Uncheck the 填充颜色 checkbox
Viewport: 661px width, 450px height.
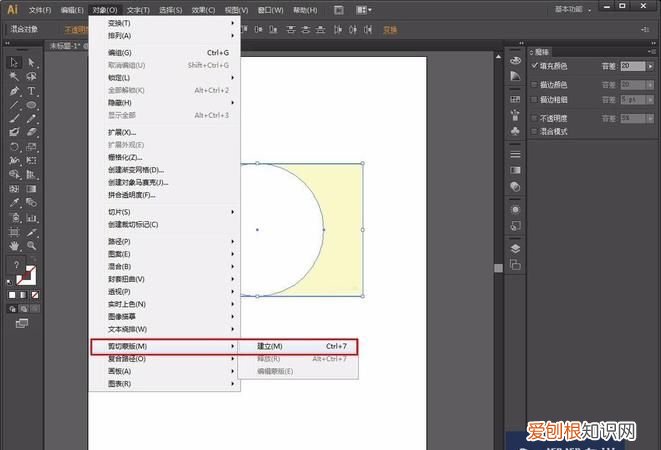click(x=534, y=66)
